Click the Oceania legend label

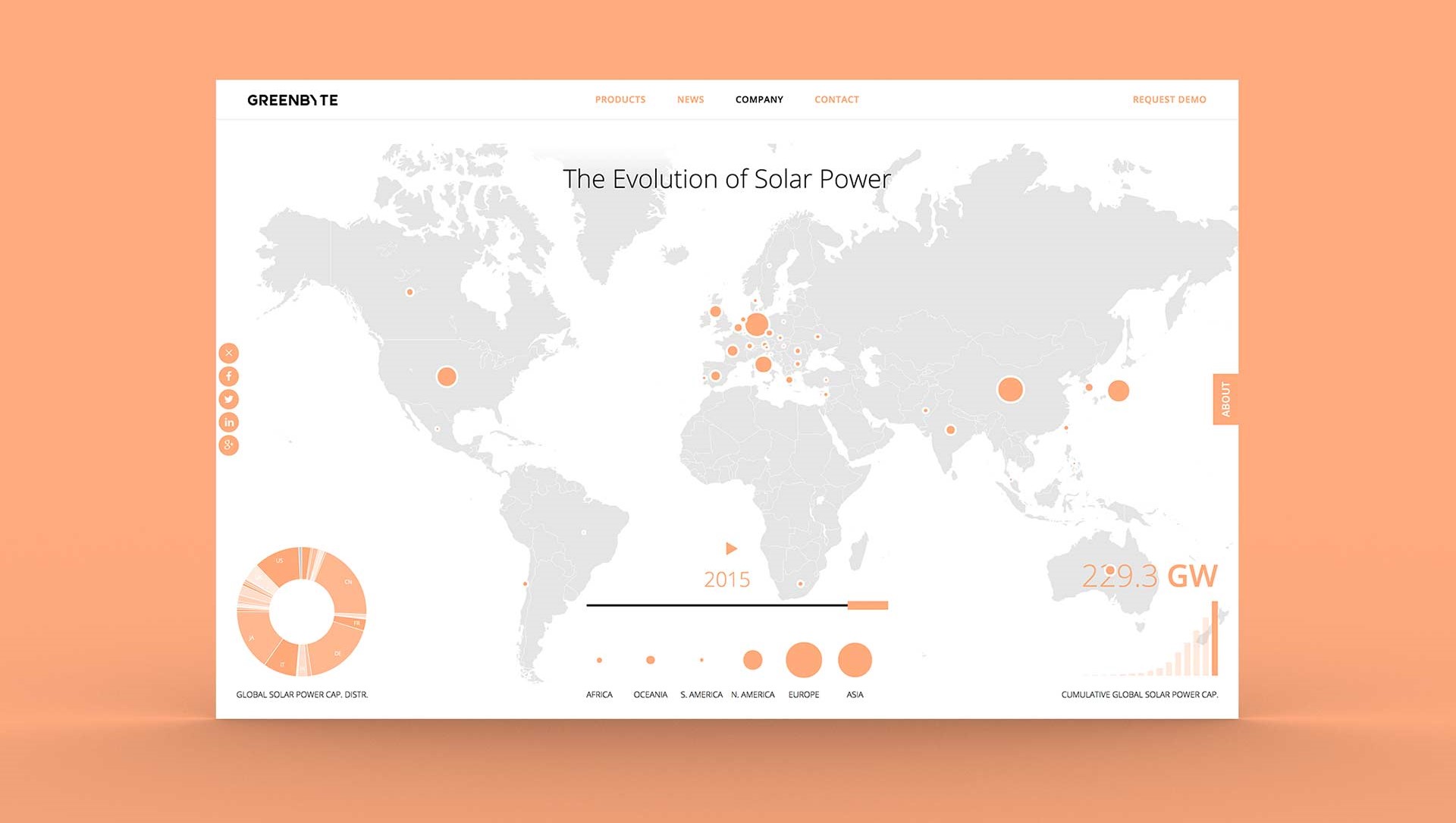point(651,695)
